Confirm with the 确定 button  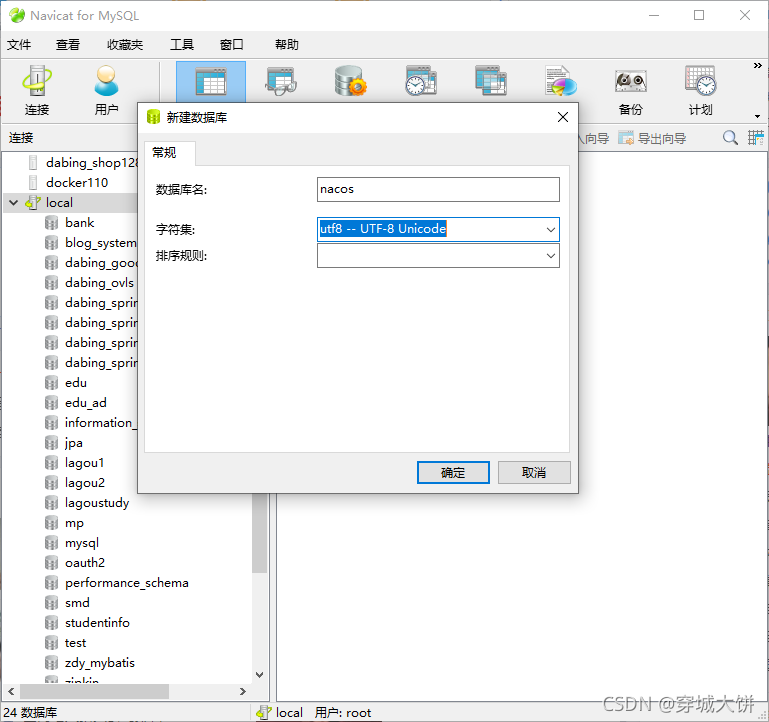click(453, 472)
